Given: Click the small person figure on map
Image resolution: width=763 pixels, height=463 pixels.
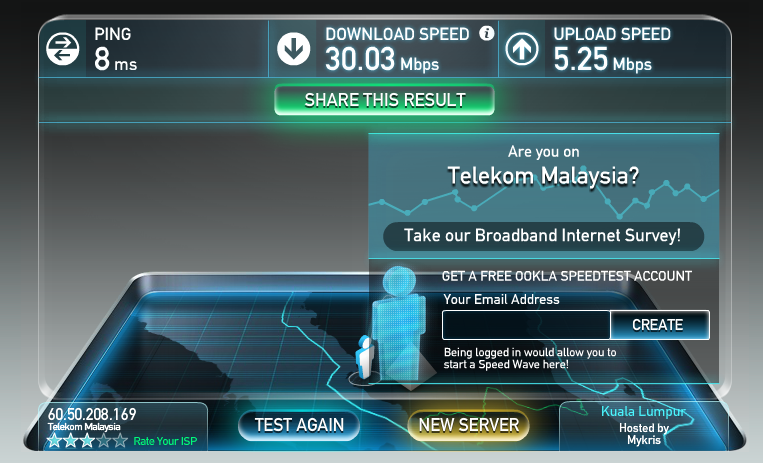Looking at the screenshot, I should pos(364,357).
